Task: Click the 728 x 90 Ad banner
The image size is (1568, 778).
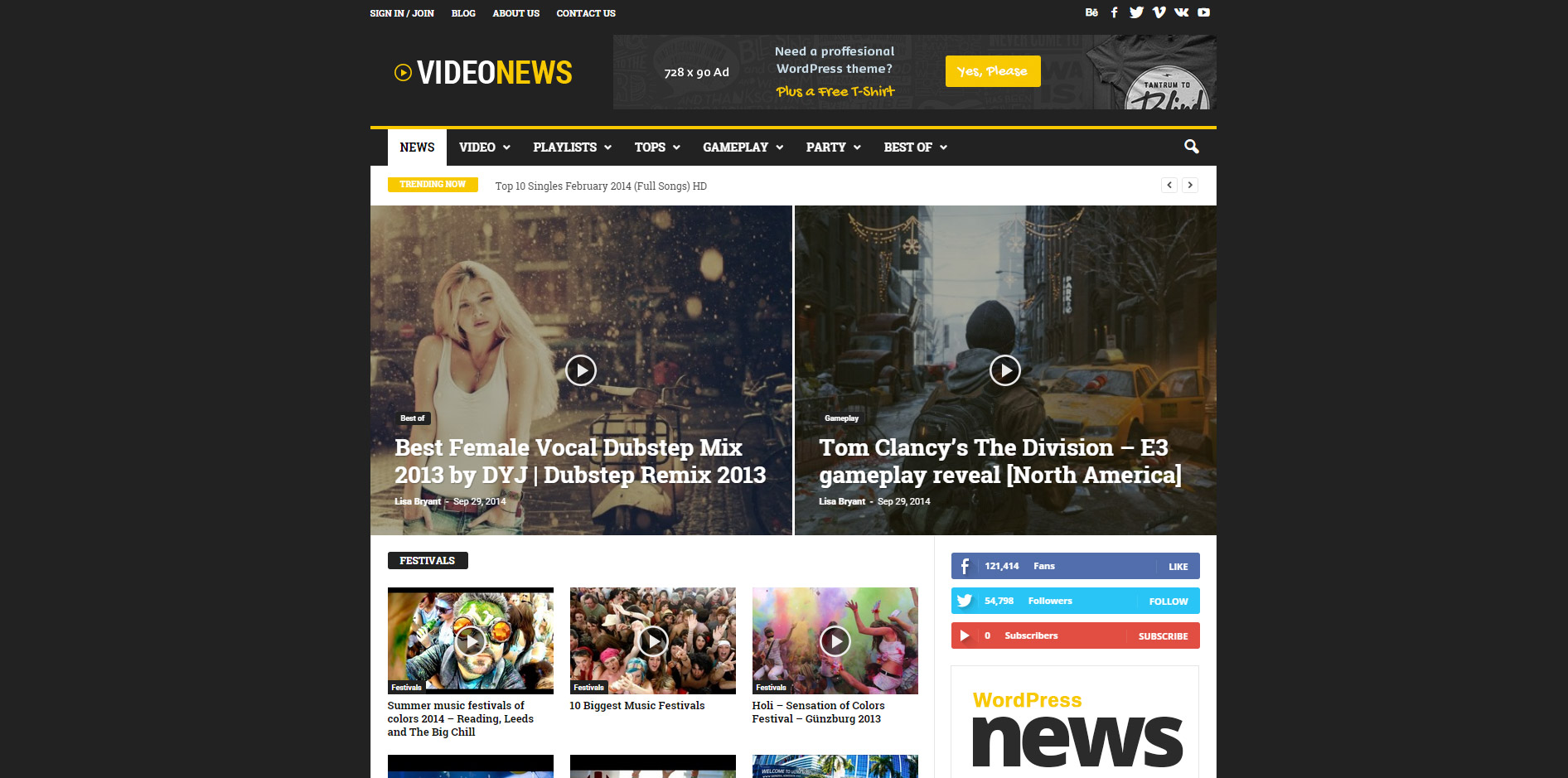Action: (x=914, y=72)
